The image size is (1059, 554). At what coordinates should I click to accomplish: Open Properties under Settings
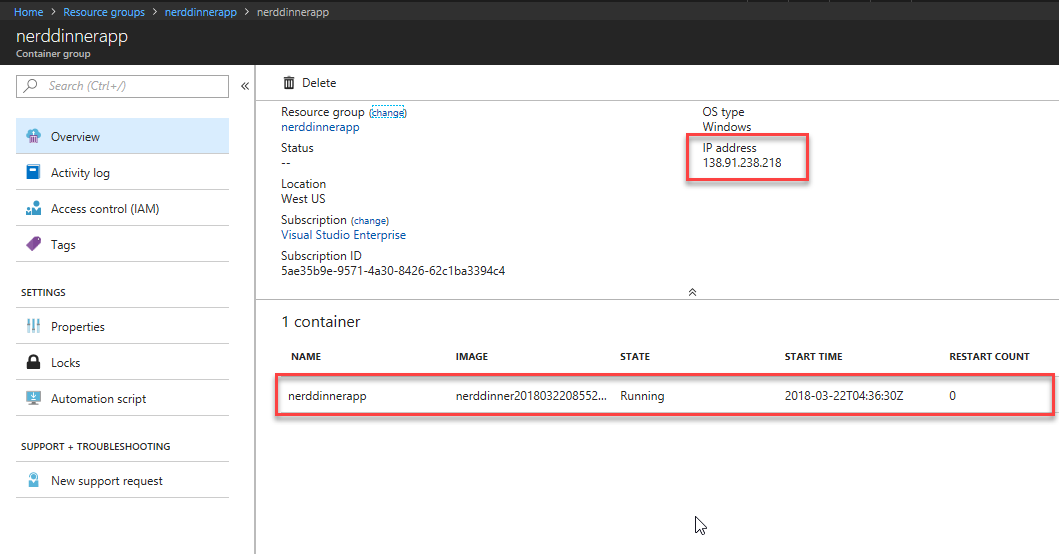122,326
